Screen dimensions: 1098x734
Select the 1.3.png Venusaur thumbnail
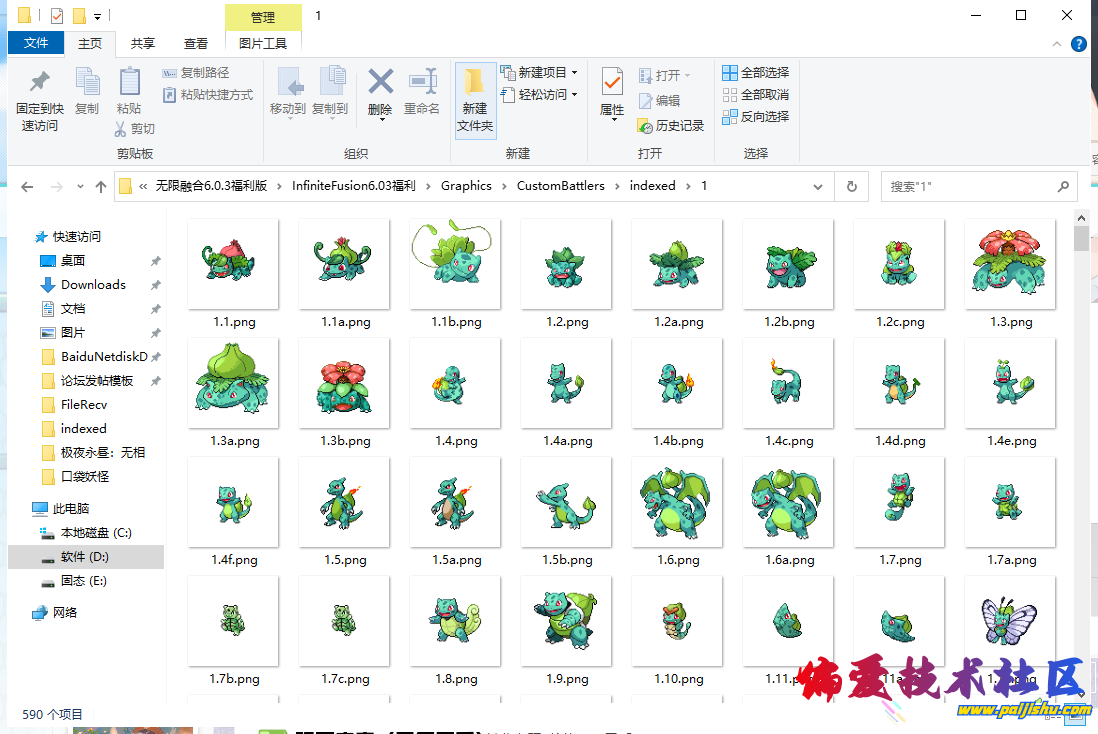pyautogui.click(x=1010, y=264)
